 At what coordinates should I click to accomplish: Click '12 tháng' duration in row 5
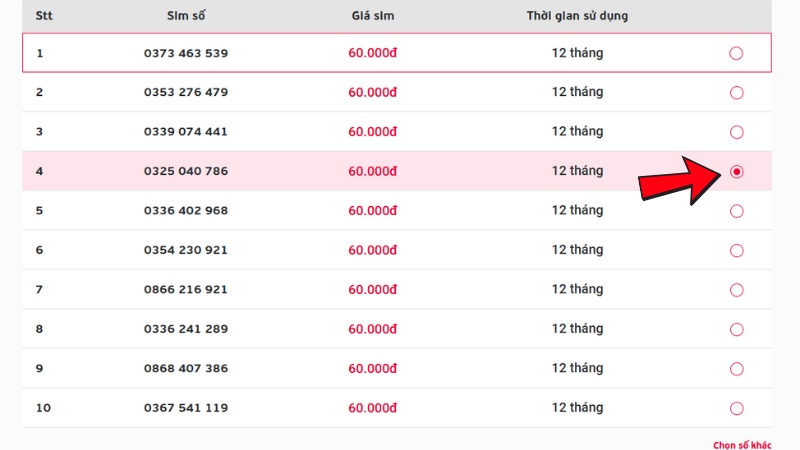577,210
